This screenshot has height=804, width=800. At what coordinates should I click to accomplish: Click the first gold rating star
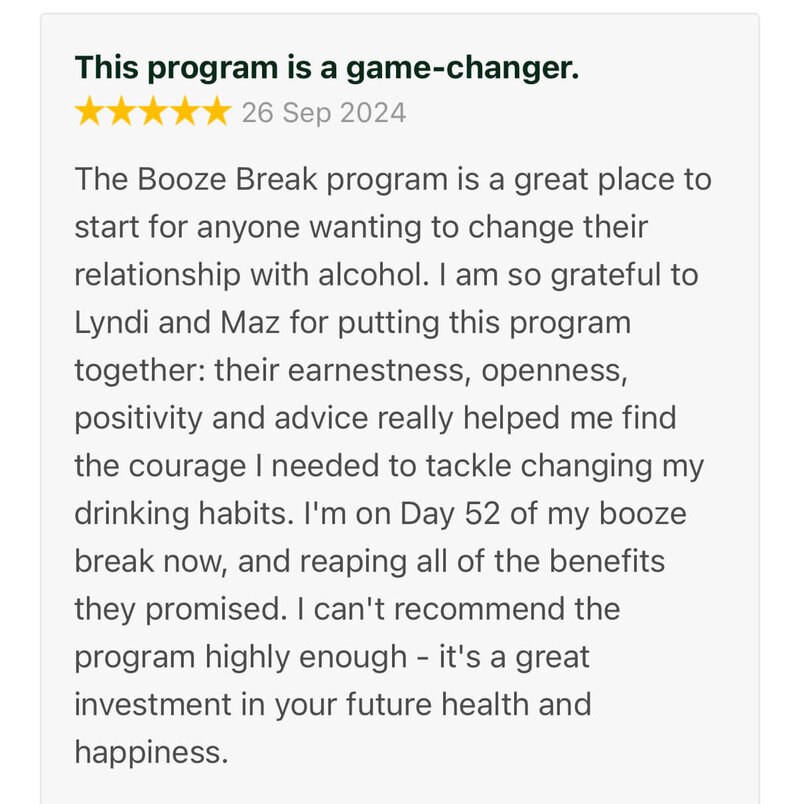coord(90,111)
